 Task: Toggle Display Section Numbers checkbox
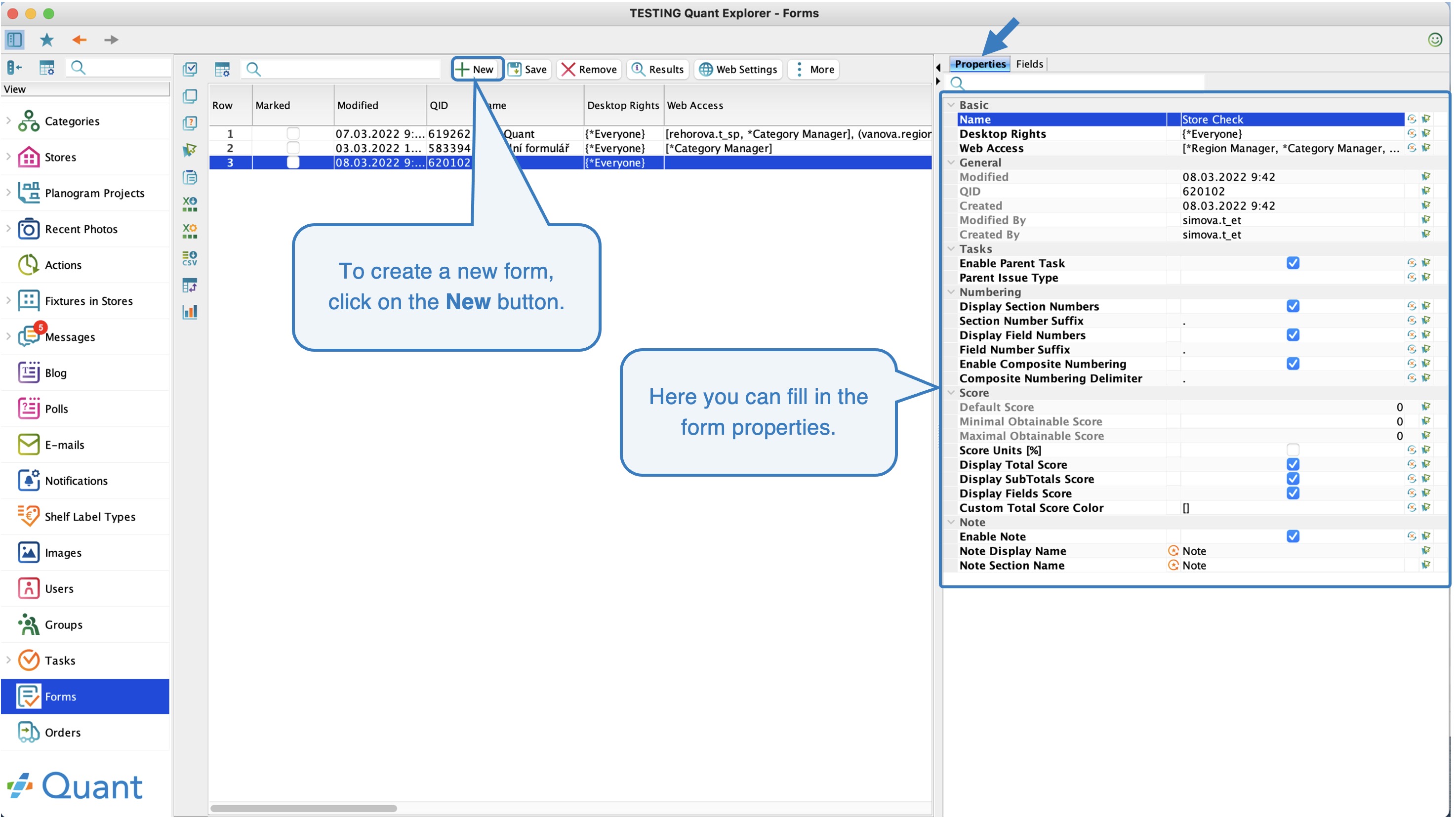(1293, 306)
